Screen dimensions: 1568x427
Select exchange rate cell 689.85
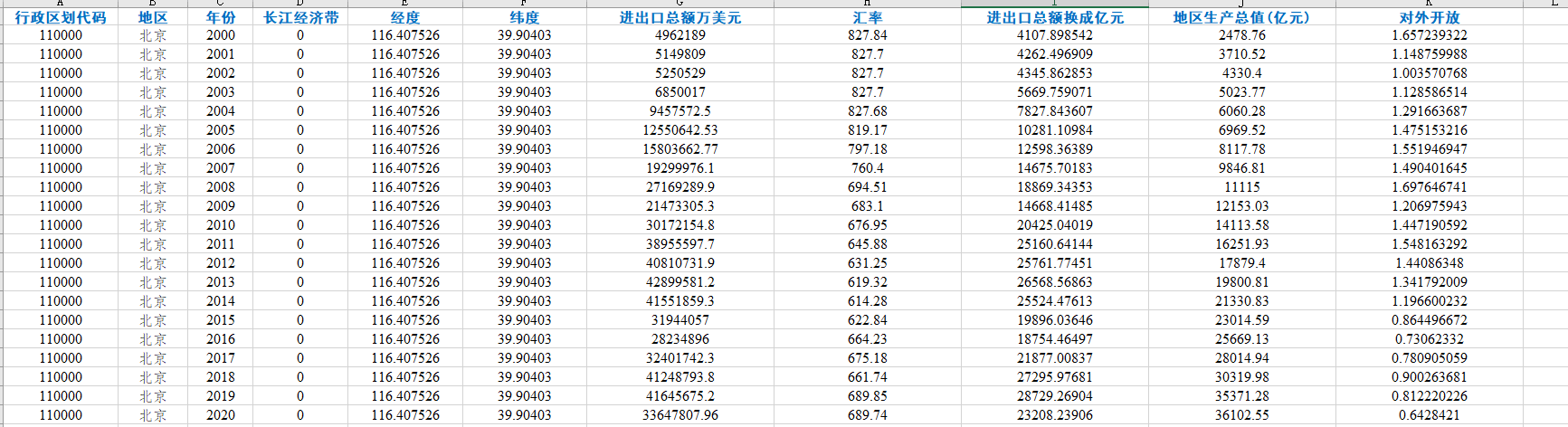[x=868, y=396]
